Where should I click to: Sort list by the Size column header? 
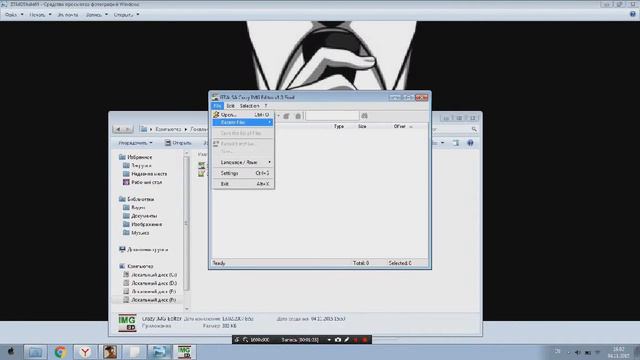click(362, 127)
